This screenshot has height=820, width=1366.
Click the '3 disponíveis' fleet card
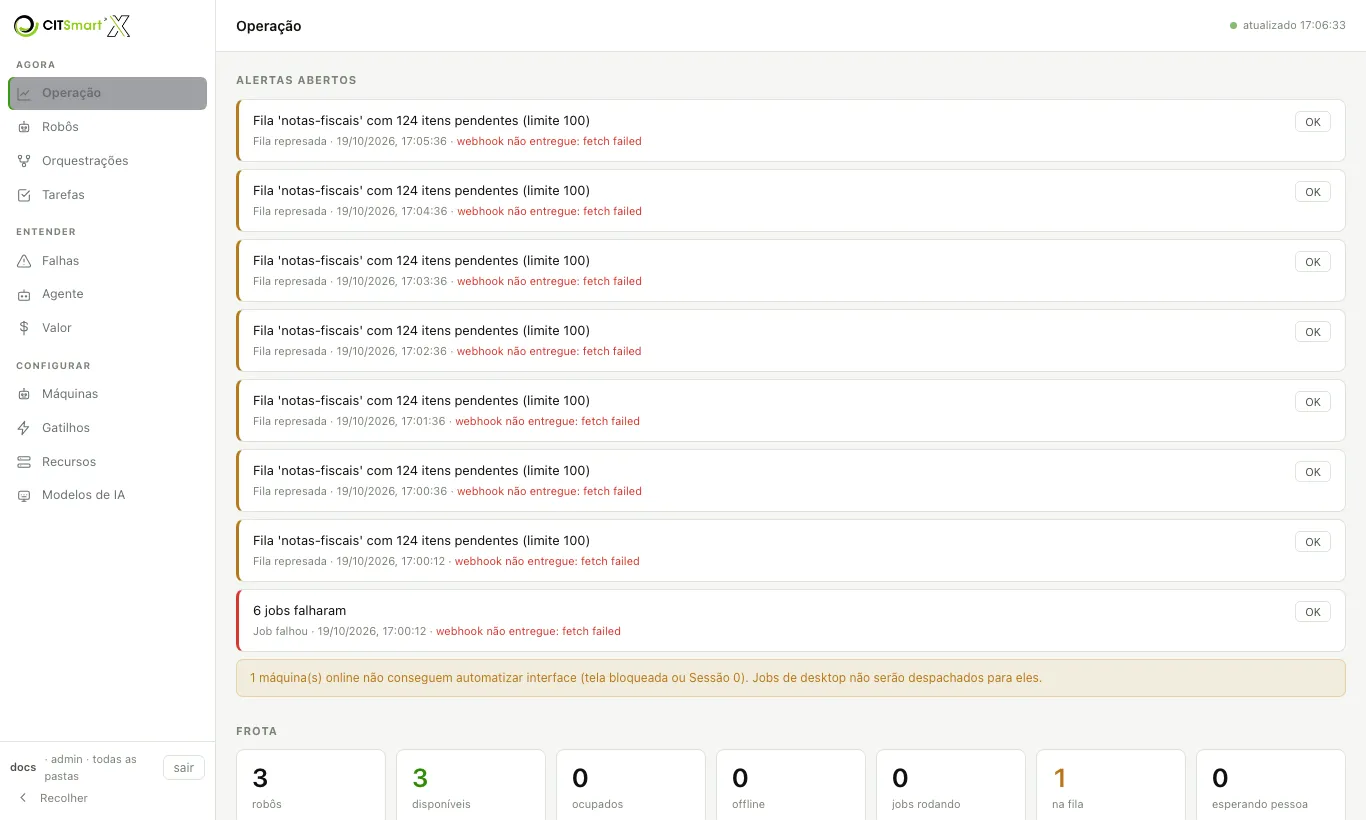(471, 785)
